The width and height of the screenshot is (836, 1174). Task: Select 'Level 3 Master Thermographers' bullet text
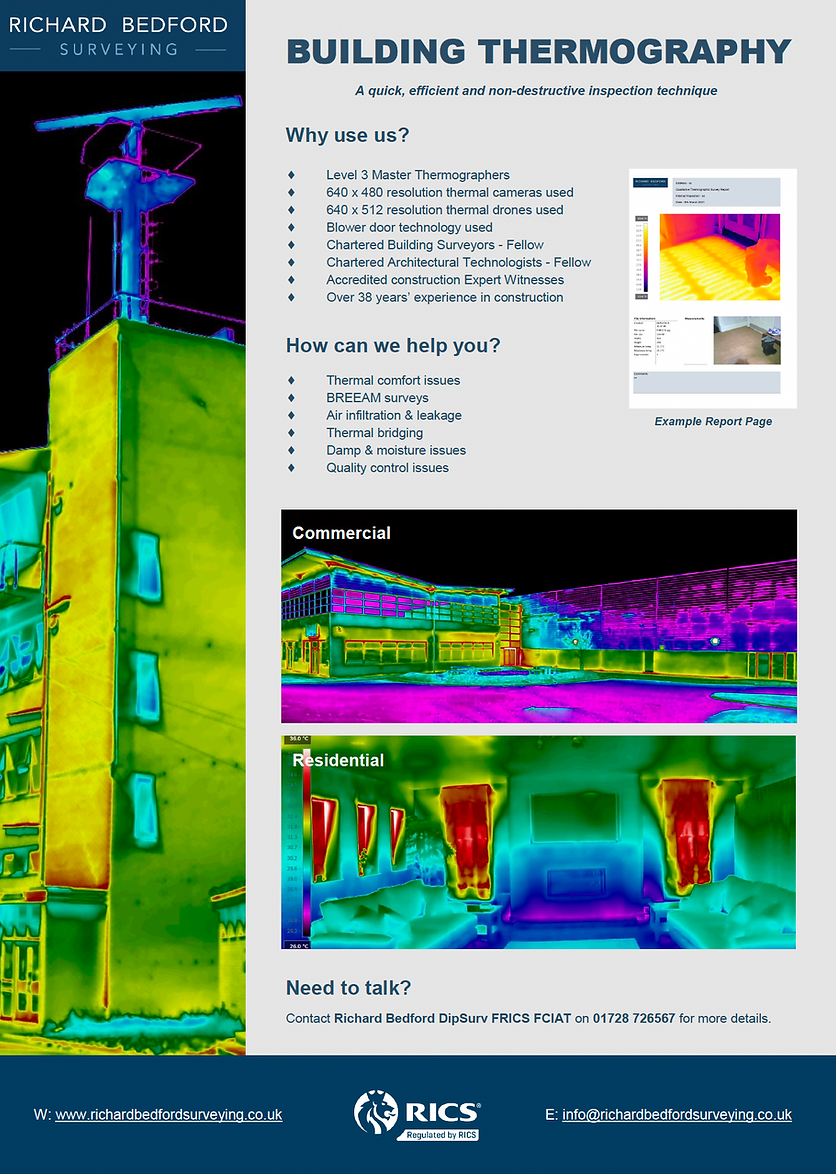[x=418, y=175]
